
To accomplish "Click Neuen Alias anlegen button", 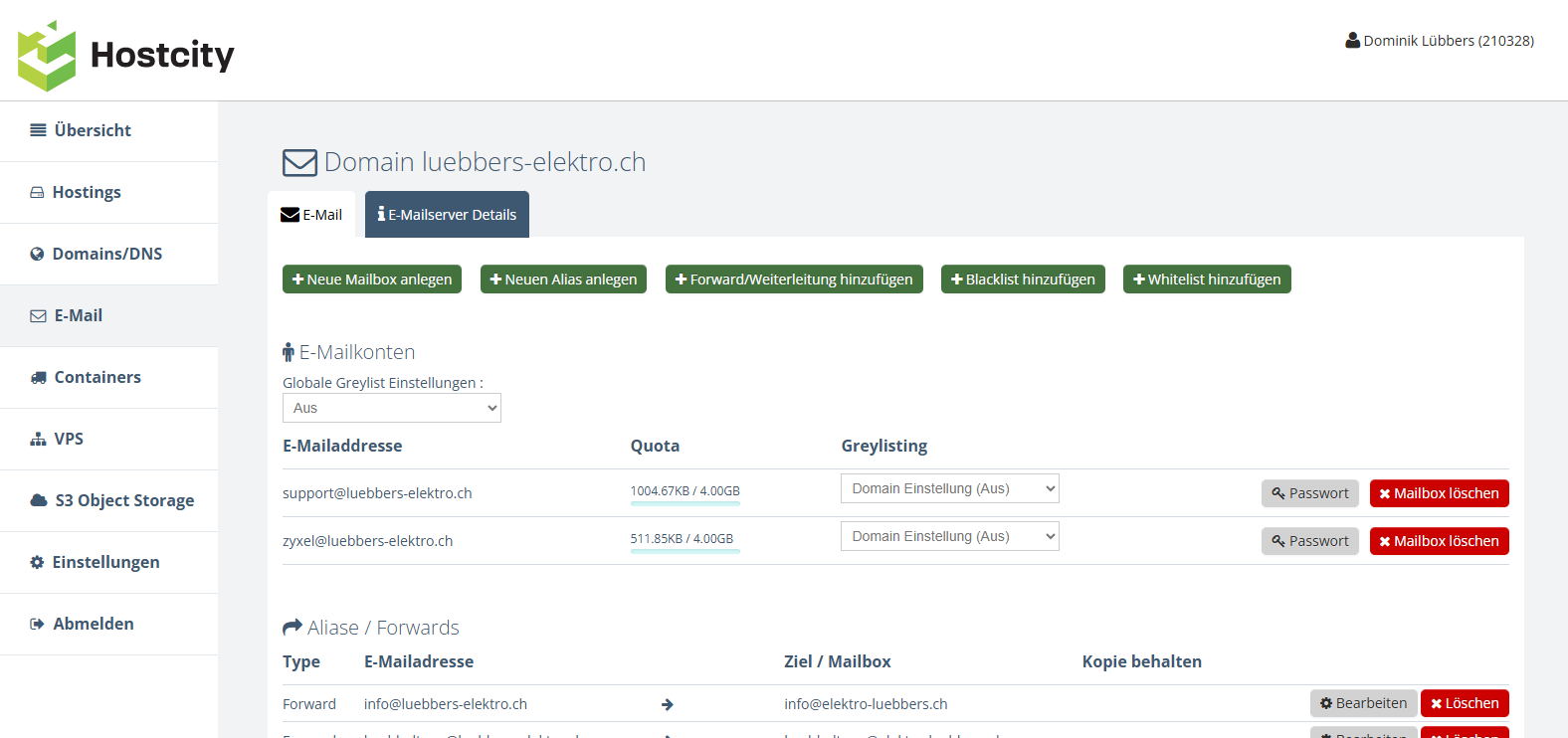I will (x=563, y=279).
